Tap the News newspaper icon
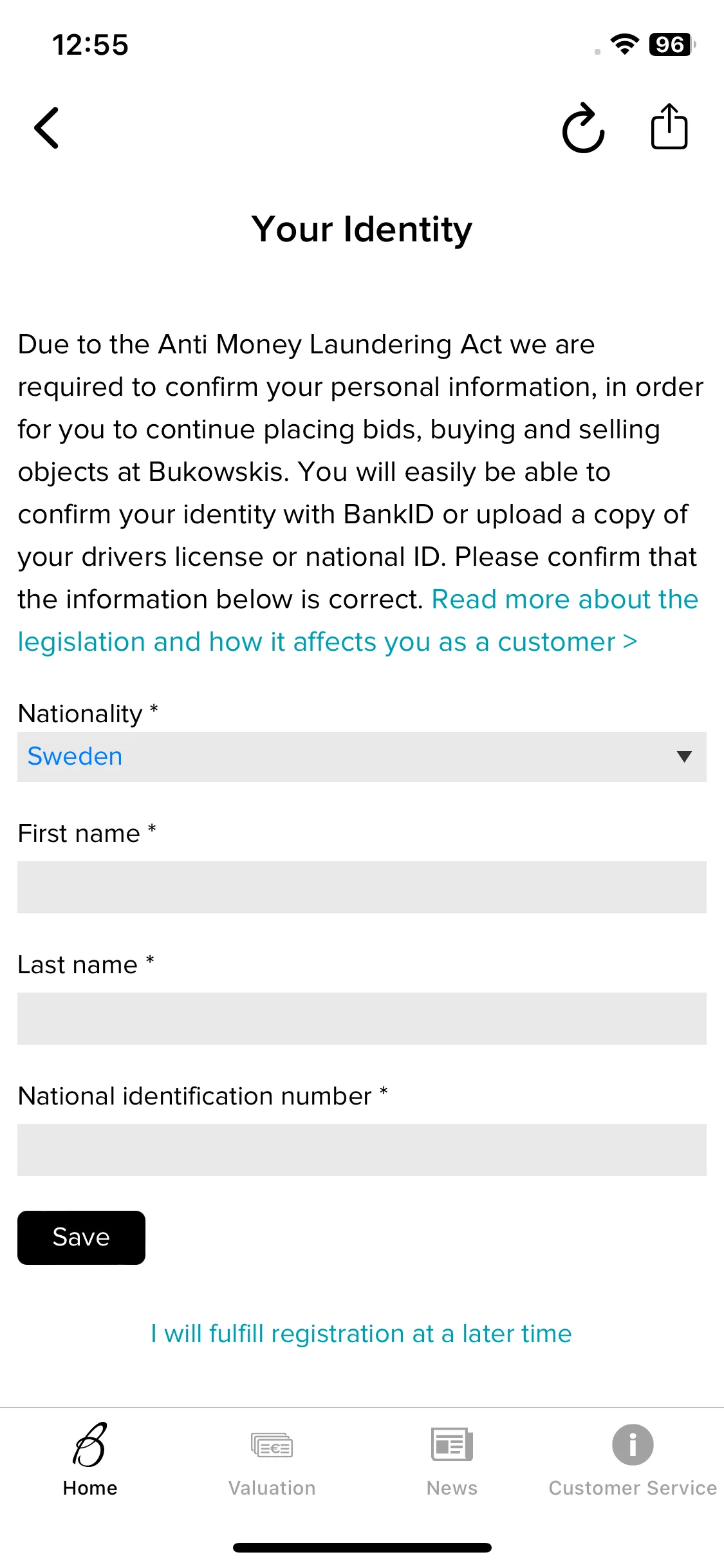This screenshot has width=724, height=1568. (x=452, y=1444)
